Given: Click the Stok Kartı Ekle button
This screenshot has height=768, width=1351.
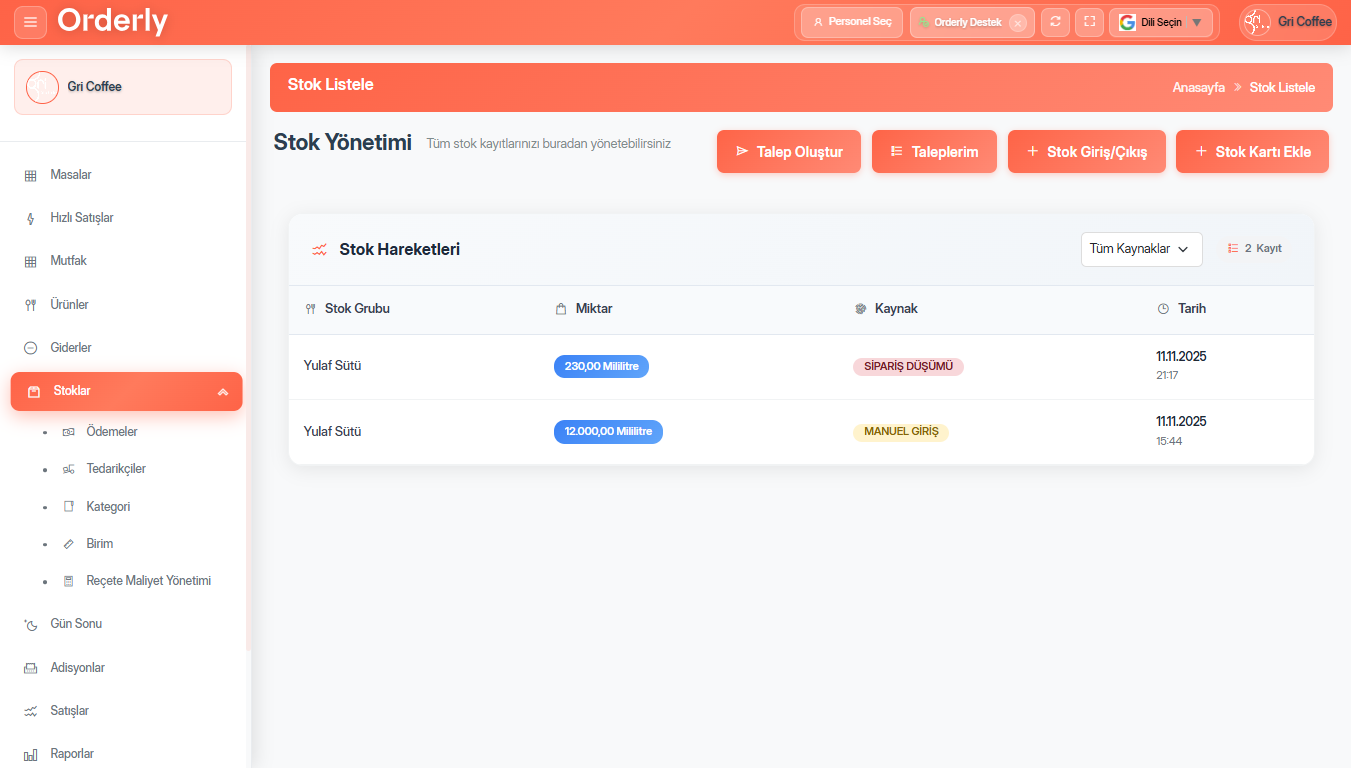Looking at the screenshot, I should [1252, 152].
